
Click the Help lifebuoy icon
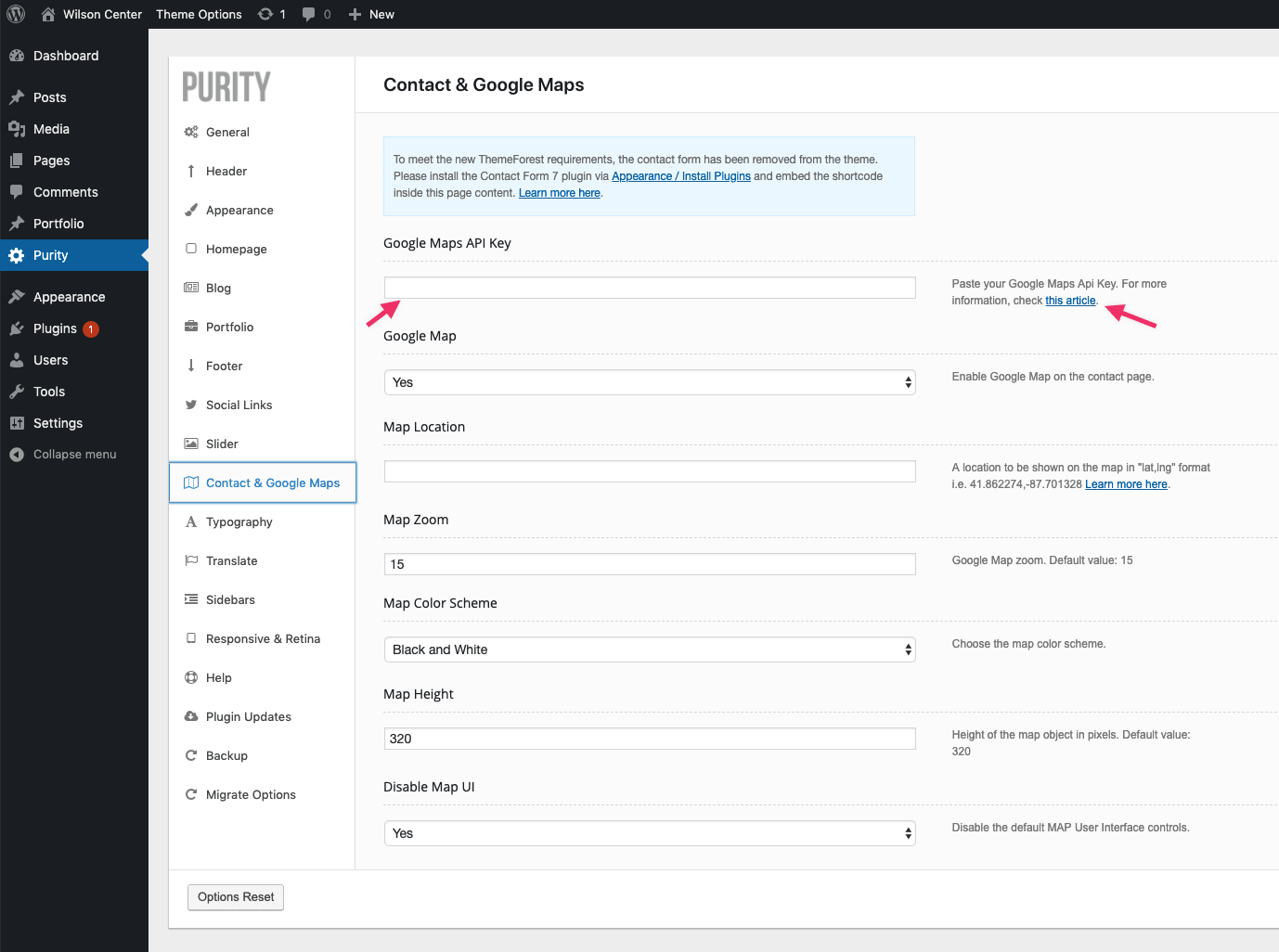tap(191, 677)
